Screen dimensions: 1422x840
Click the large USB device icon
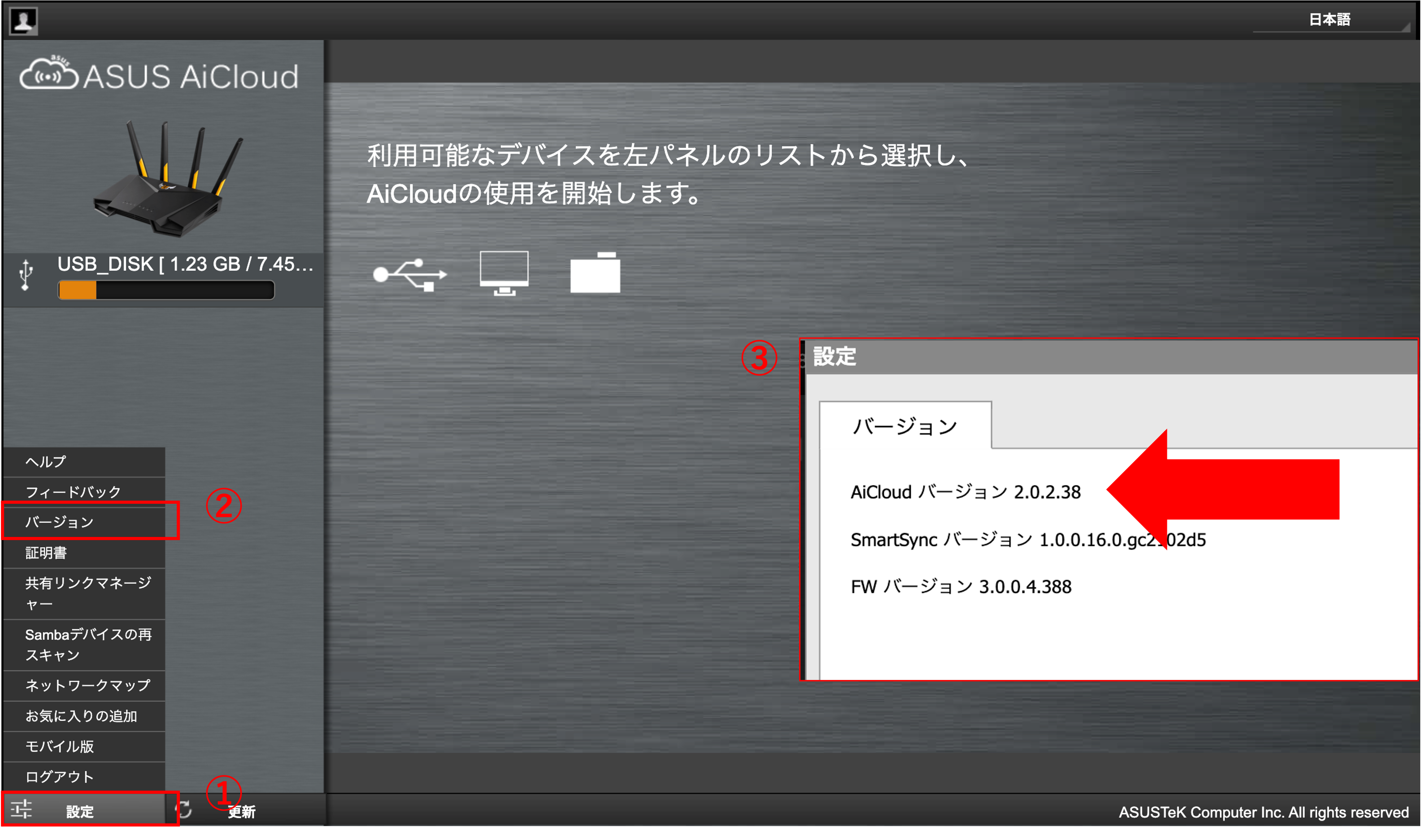point(410,274)
